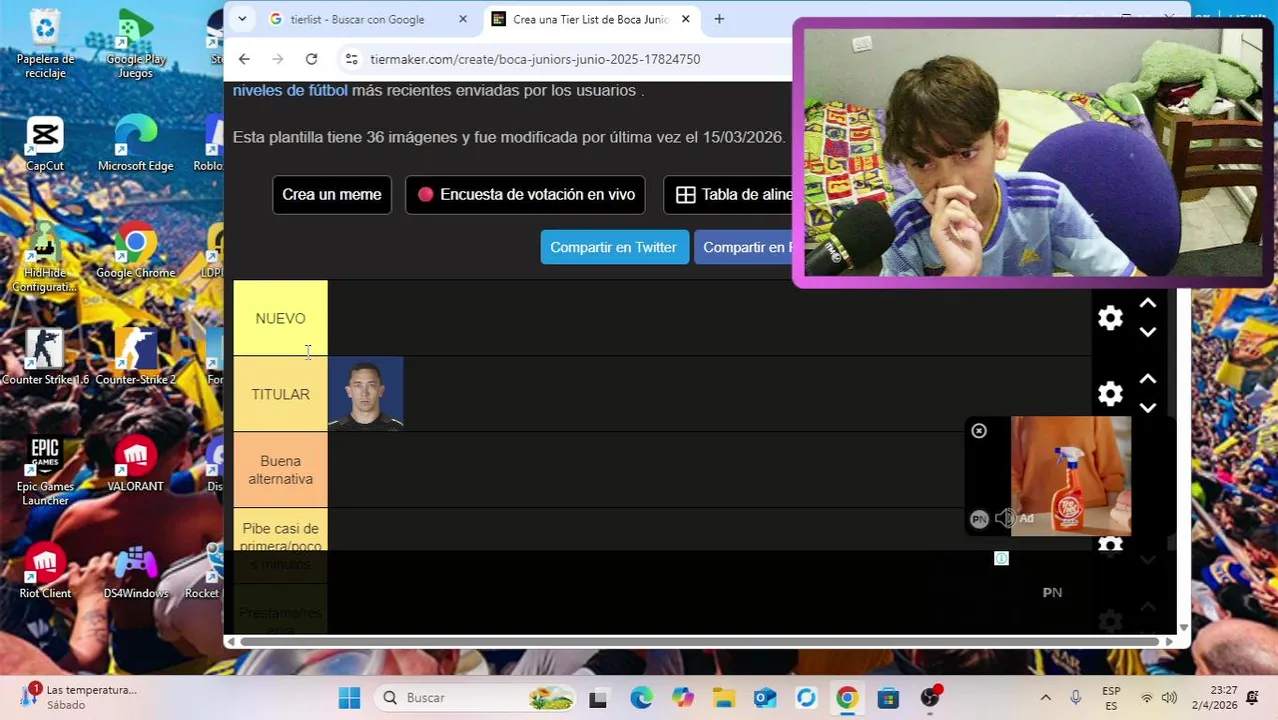Close the Google search tab

tap(463, 19)
